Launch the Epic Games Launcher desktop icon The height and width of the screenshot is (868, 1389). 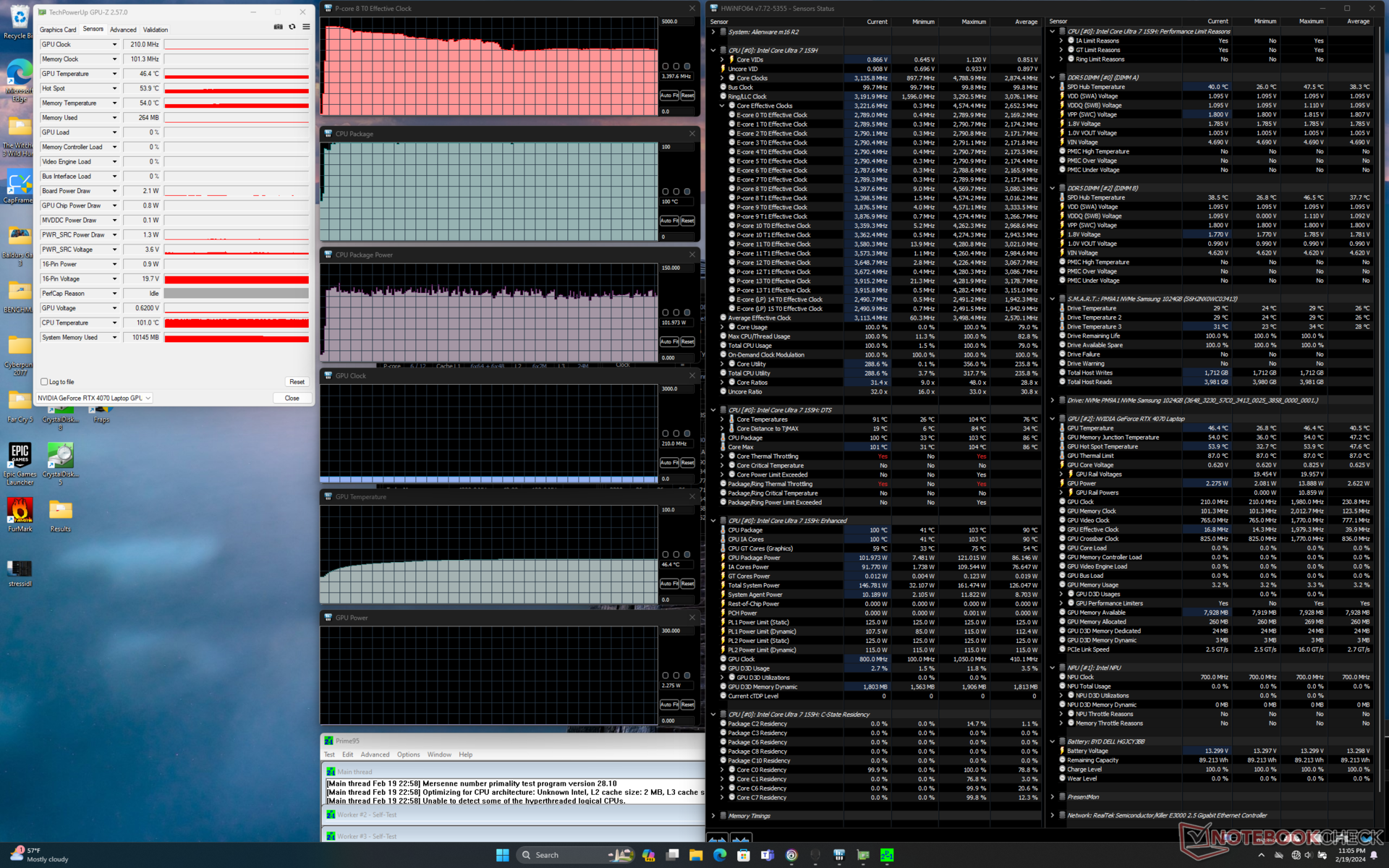point(20,463)
